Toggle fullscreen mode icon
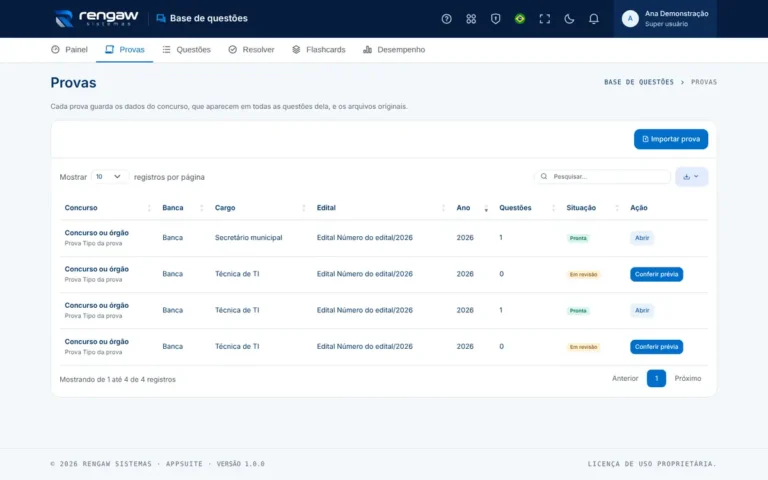 [544, 19]
